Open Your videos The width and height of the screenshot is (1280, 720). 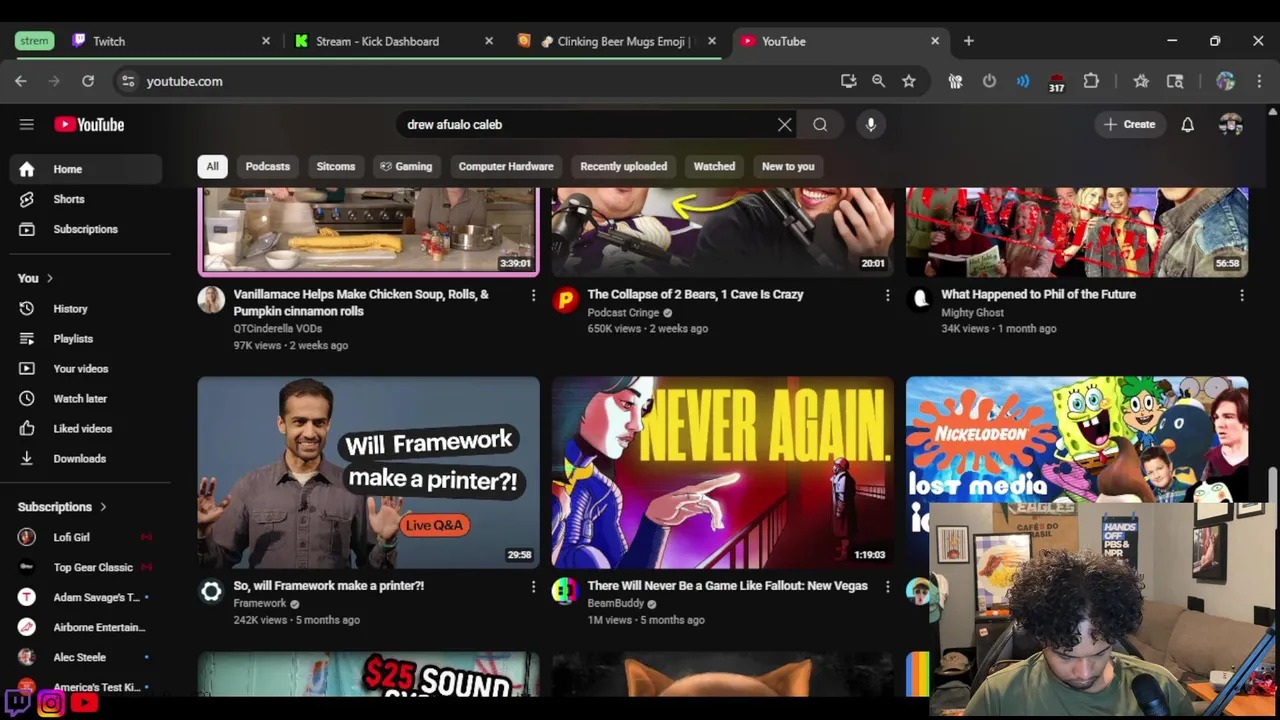[86, 369]
